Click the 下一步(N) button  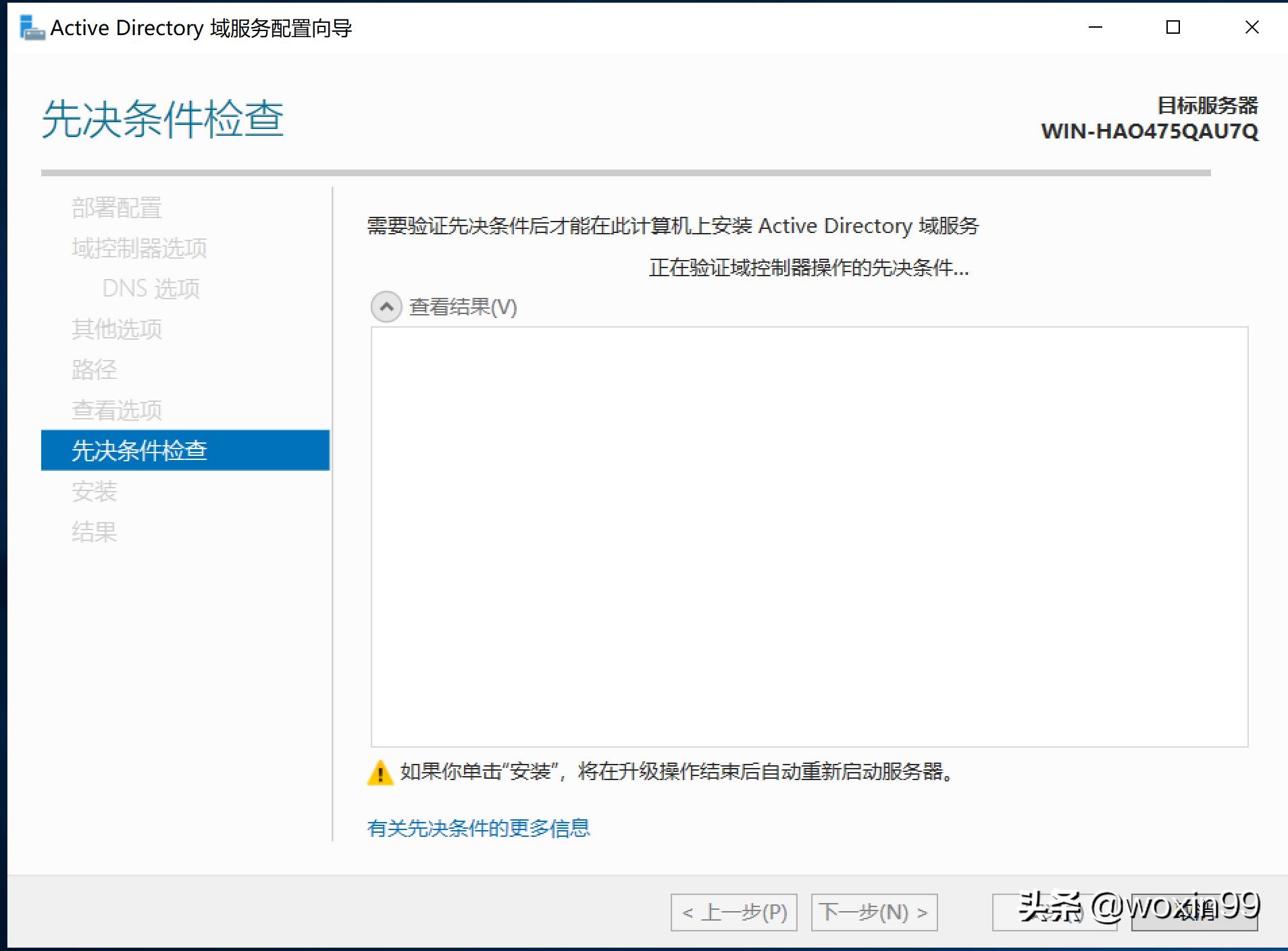(x=874, y=913)
